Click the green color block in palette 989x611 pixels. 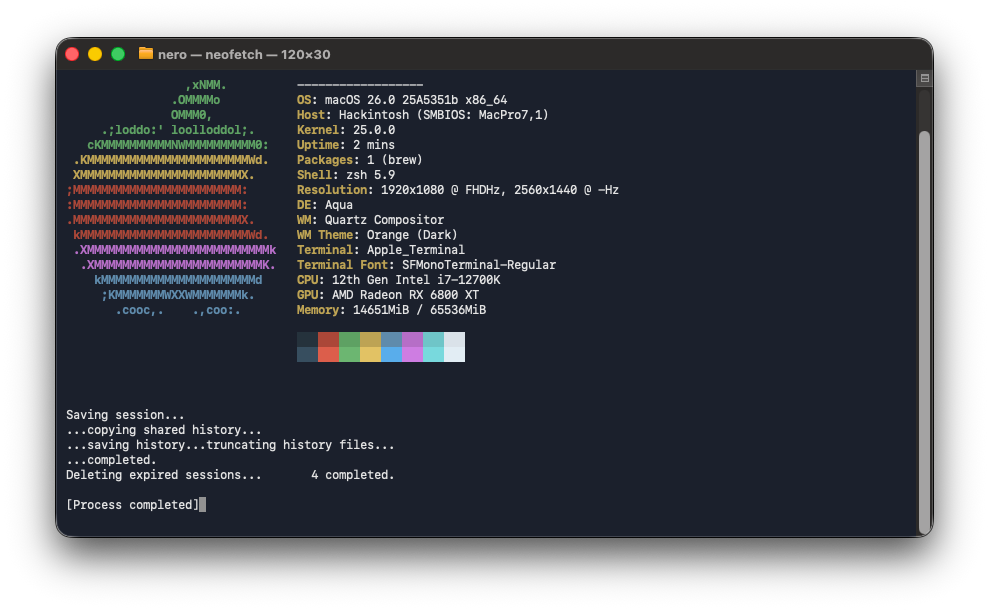pos(349,347)
